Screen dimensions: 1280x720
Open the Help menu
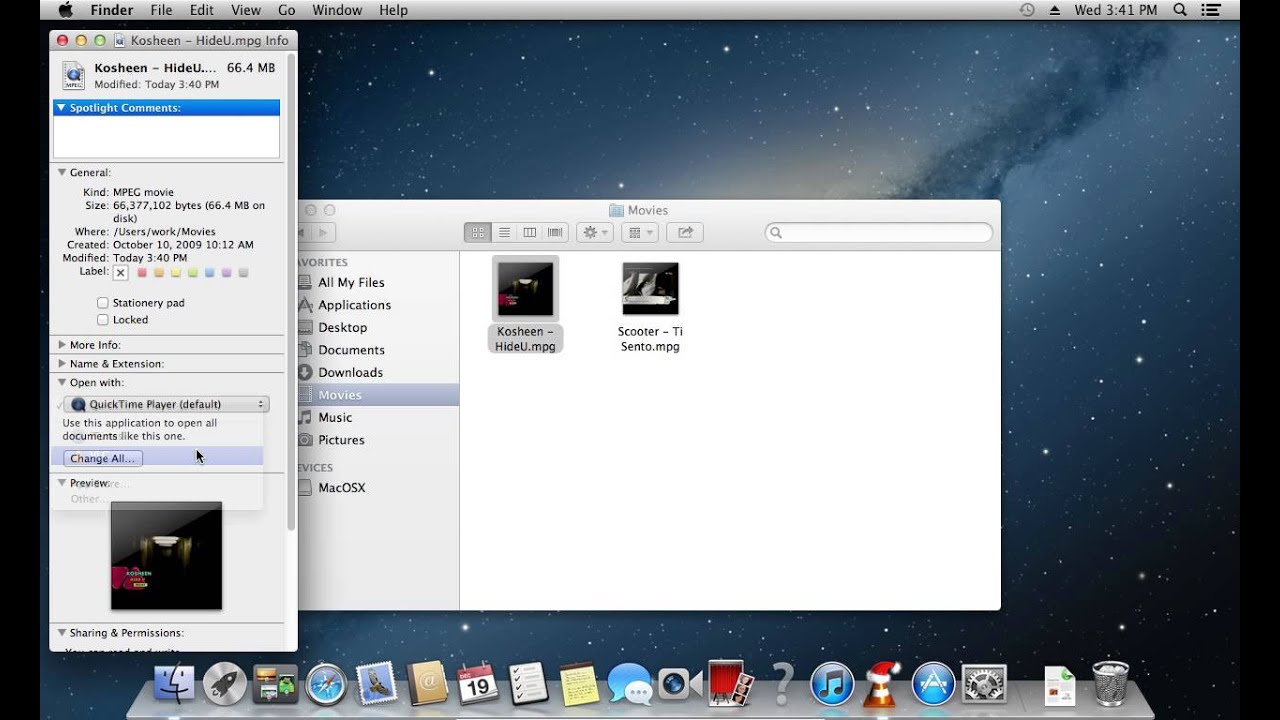(393, 10)
